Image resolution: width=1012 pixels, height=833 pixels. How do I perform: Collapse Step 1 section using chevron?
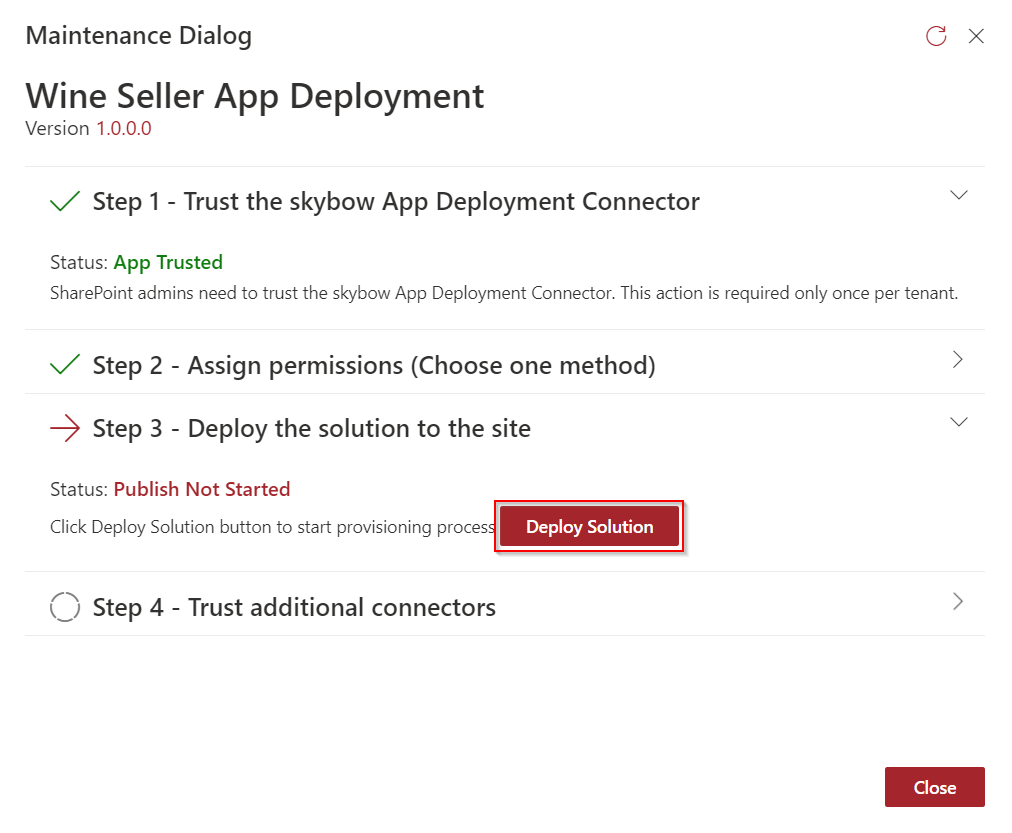[x=958, y=195]
